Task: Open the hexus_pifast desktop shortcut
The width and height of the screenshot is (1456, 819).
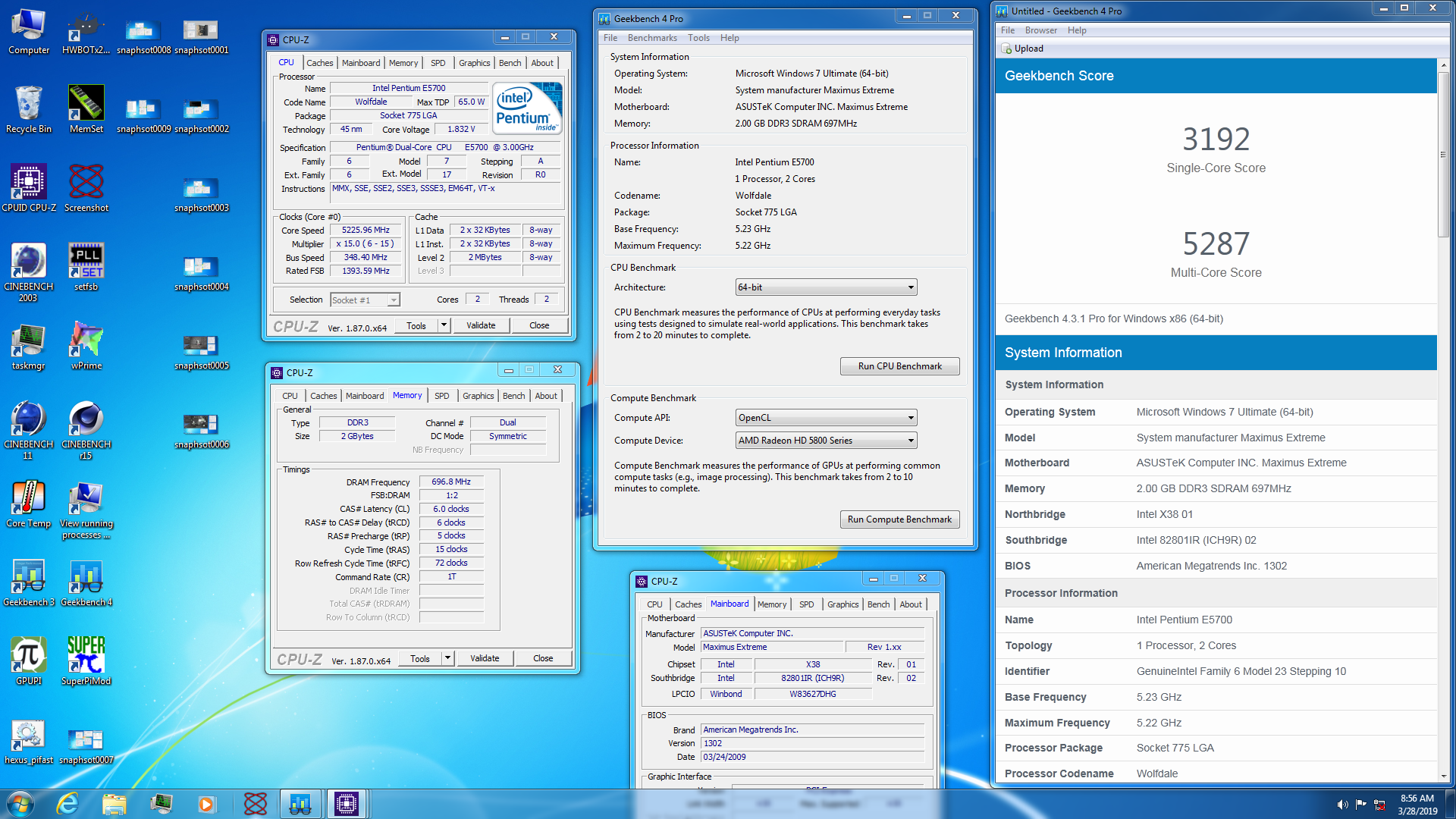Action: pyautogui.click(x=29, y=741)
